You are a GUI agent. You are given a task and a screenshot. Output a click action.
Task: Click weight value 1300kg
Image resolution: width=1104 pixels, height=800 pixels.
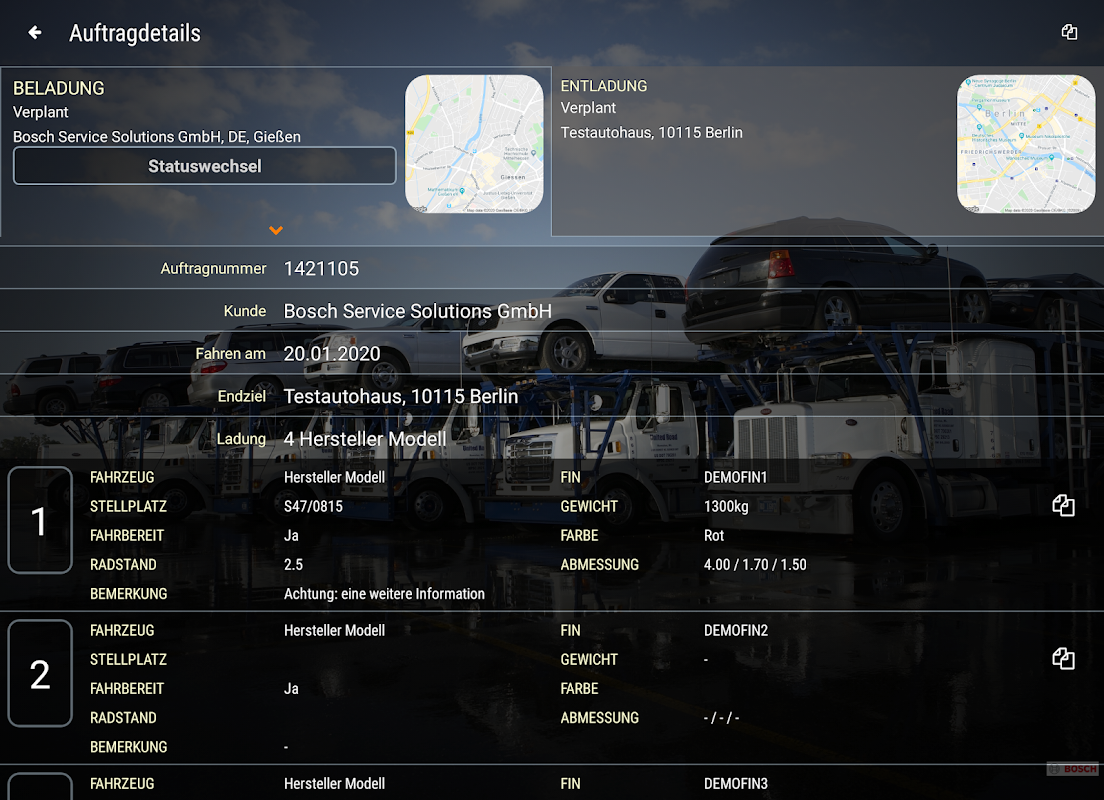click(726, 506)
